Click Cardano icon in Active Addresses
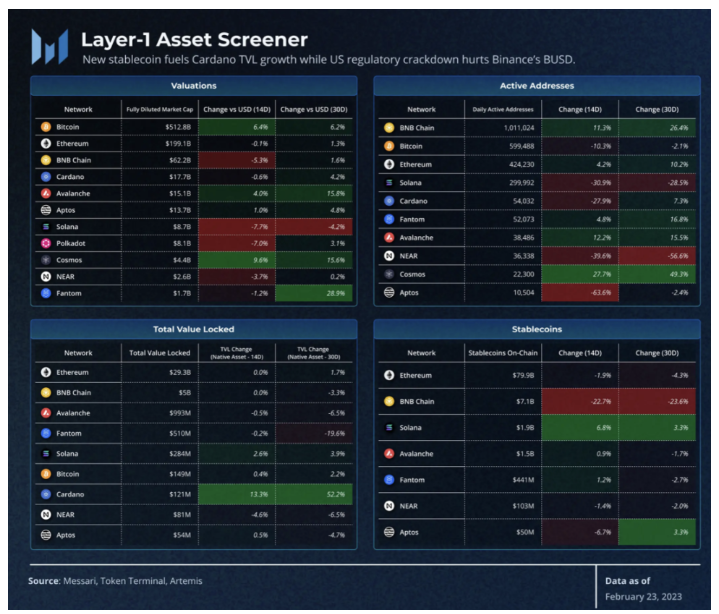 (389, 201)
